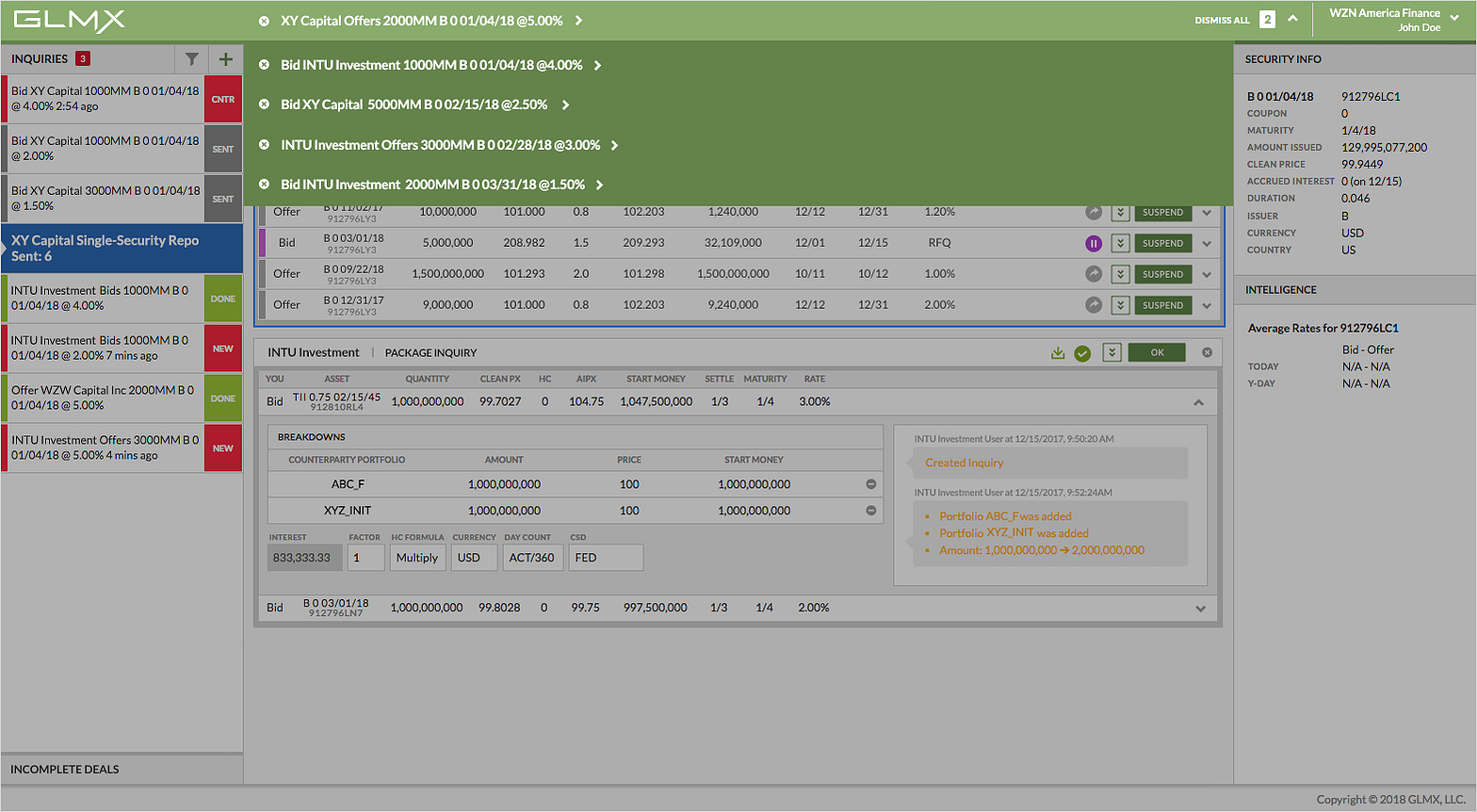The height and width of the screenshot is (812, 1477).
Task: Suspend the Offer 1,500,000,000 row
Action: tap(1163, 274)
